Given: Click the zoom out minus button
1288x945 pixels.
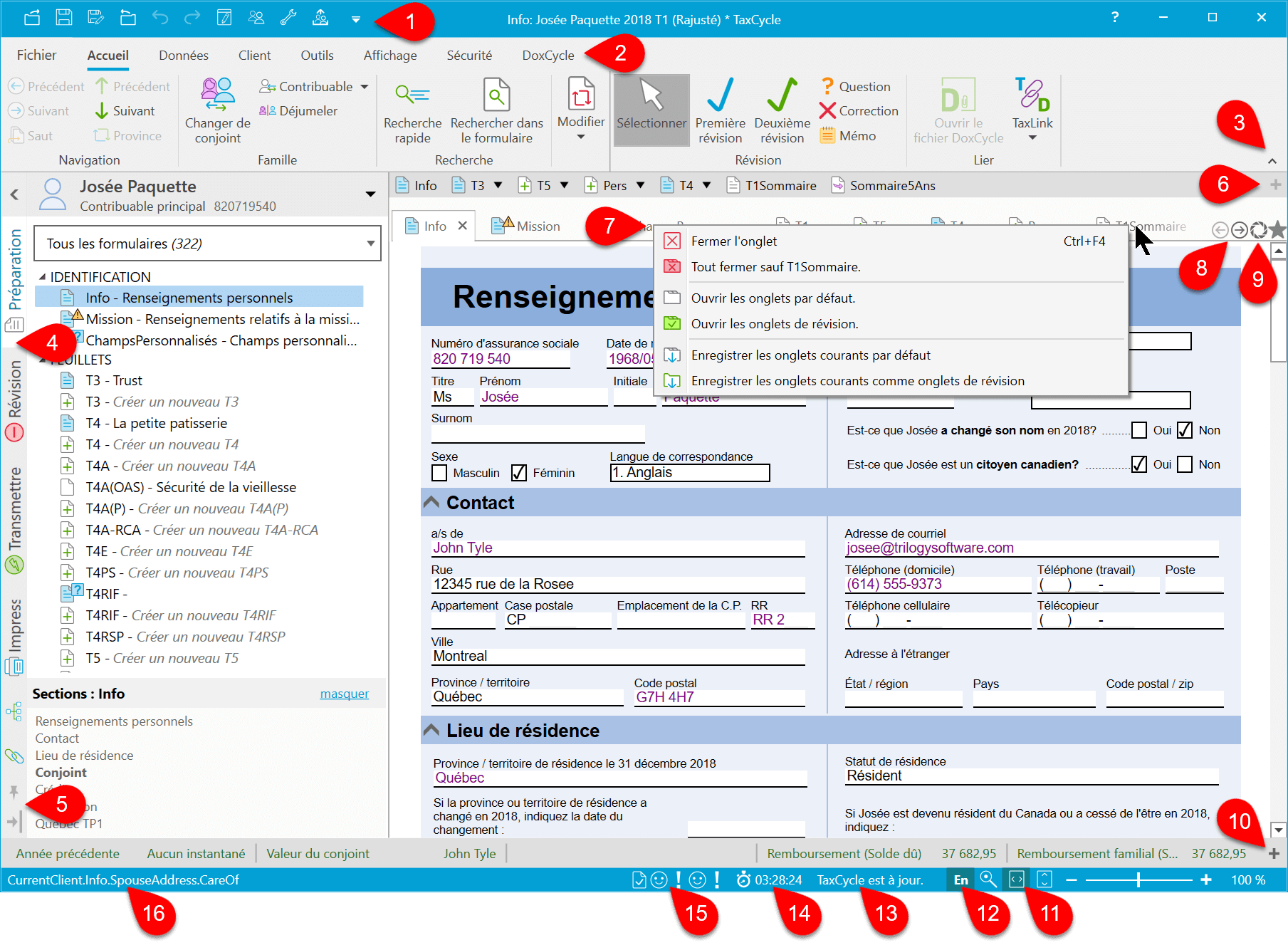Looking at the screenshot, I should point(1072,879).
